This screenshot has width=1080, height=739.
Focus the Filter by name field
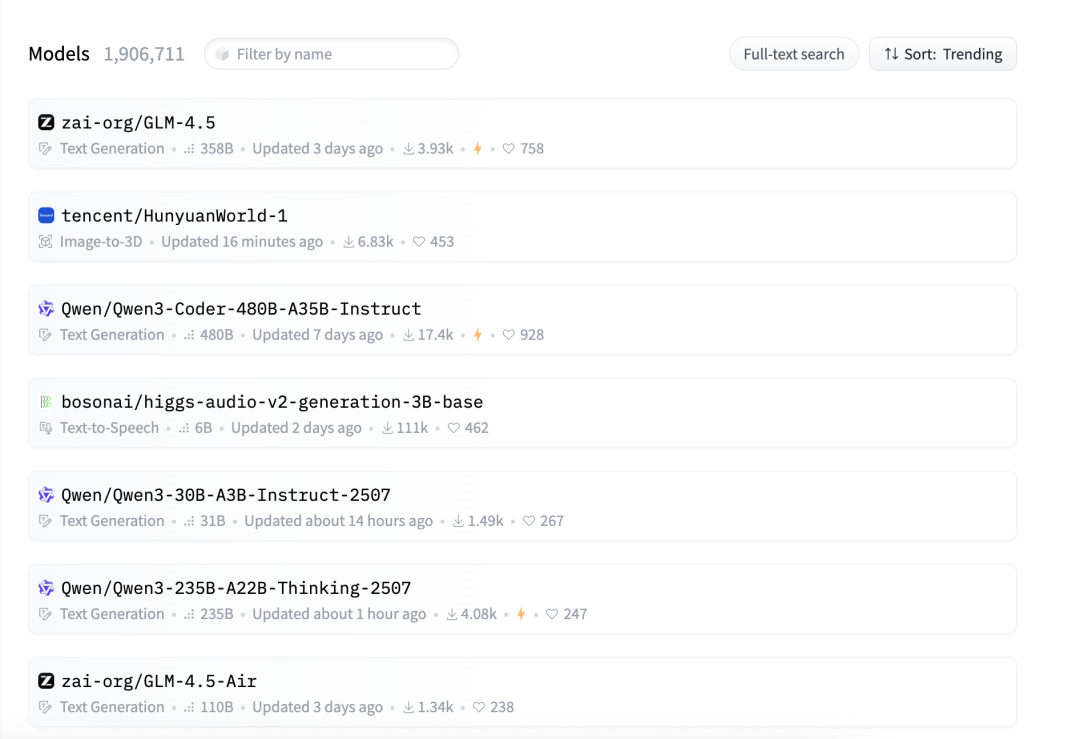click(331, 54)
